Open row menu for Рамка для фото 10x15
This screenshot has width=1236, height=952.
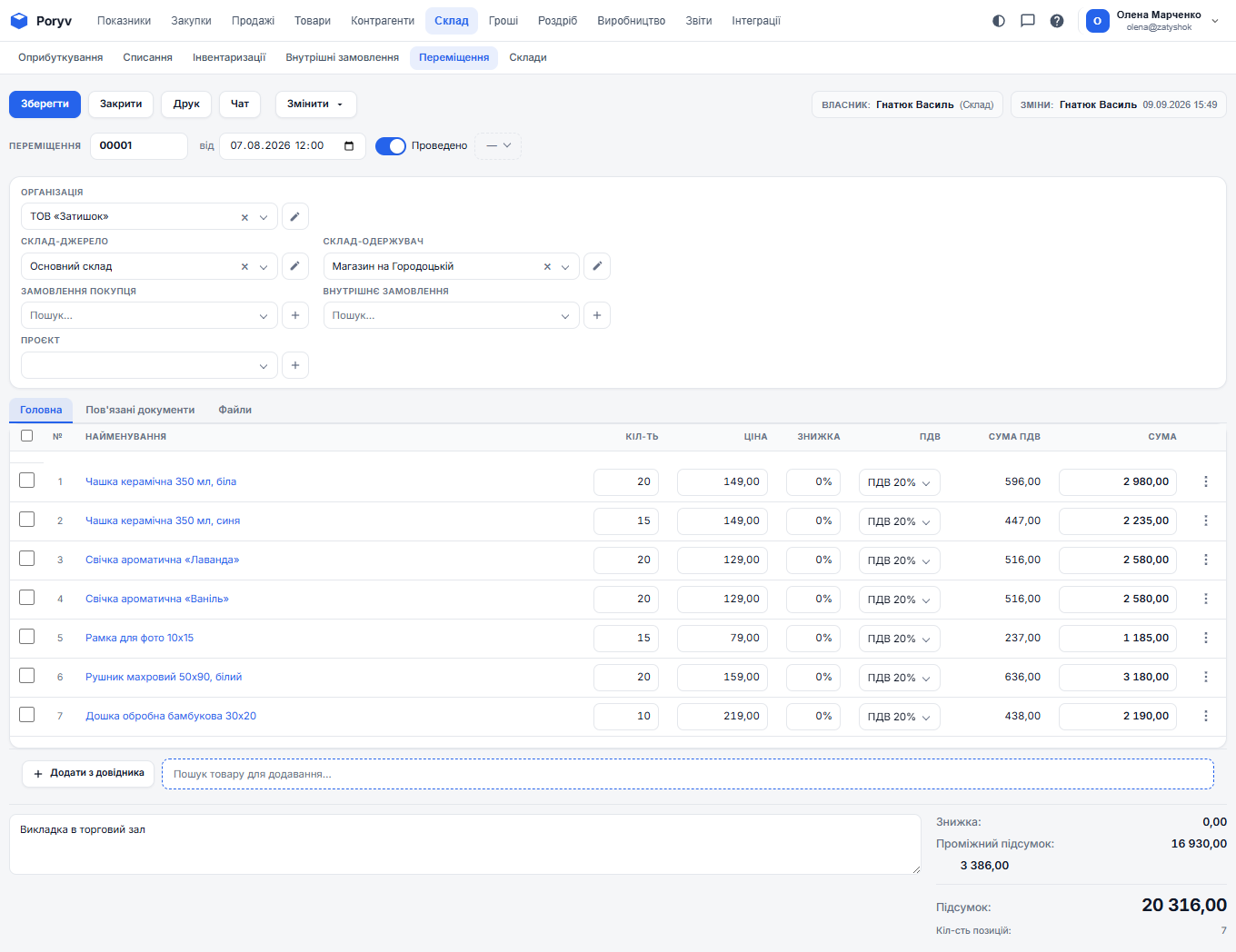pyautogui.click(x=1206, y=638)
